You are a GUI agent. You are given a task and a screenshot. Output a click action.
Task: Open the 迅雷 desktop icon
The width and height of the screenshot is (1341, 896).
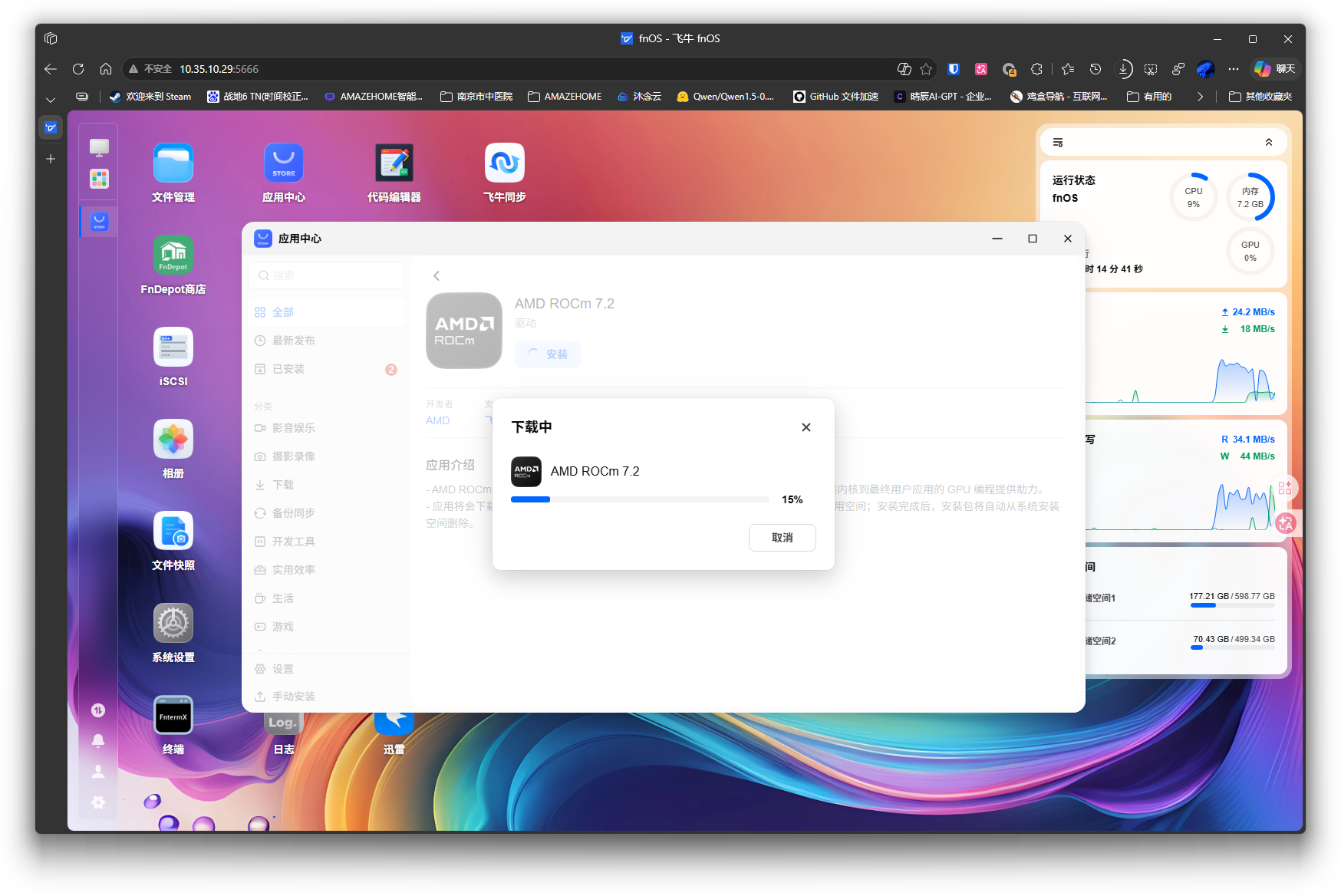[394, 723]
